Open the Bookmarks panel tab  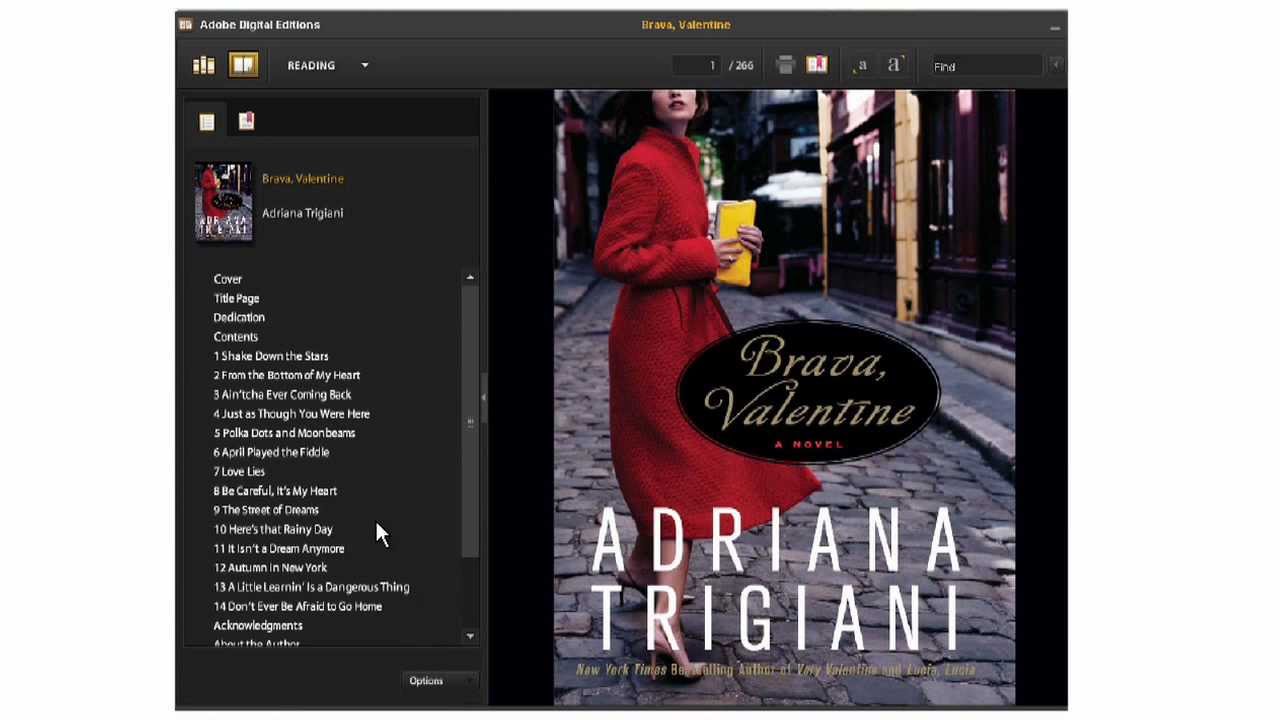[x=246, y=121]
